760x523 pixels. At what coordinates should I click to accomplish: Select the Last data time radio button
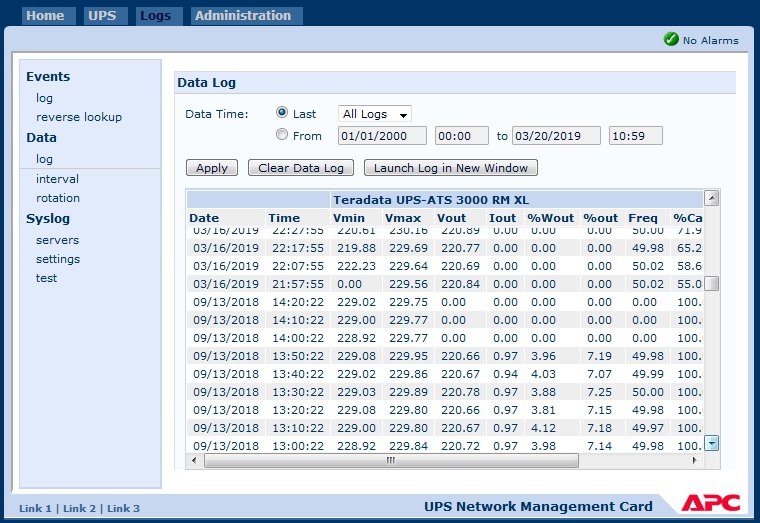click(282, 113)
